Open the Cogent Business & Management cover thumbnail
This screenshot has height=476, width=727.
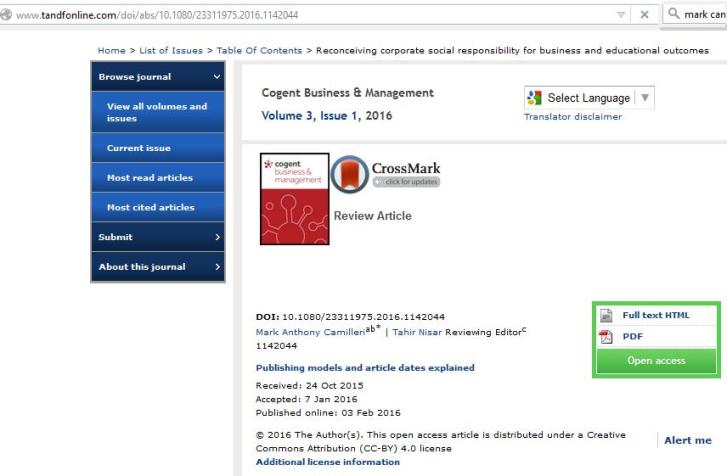pyautogui.click(x=294, y=198)
